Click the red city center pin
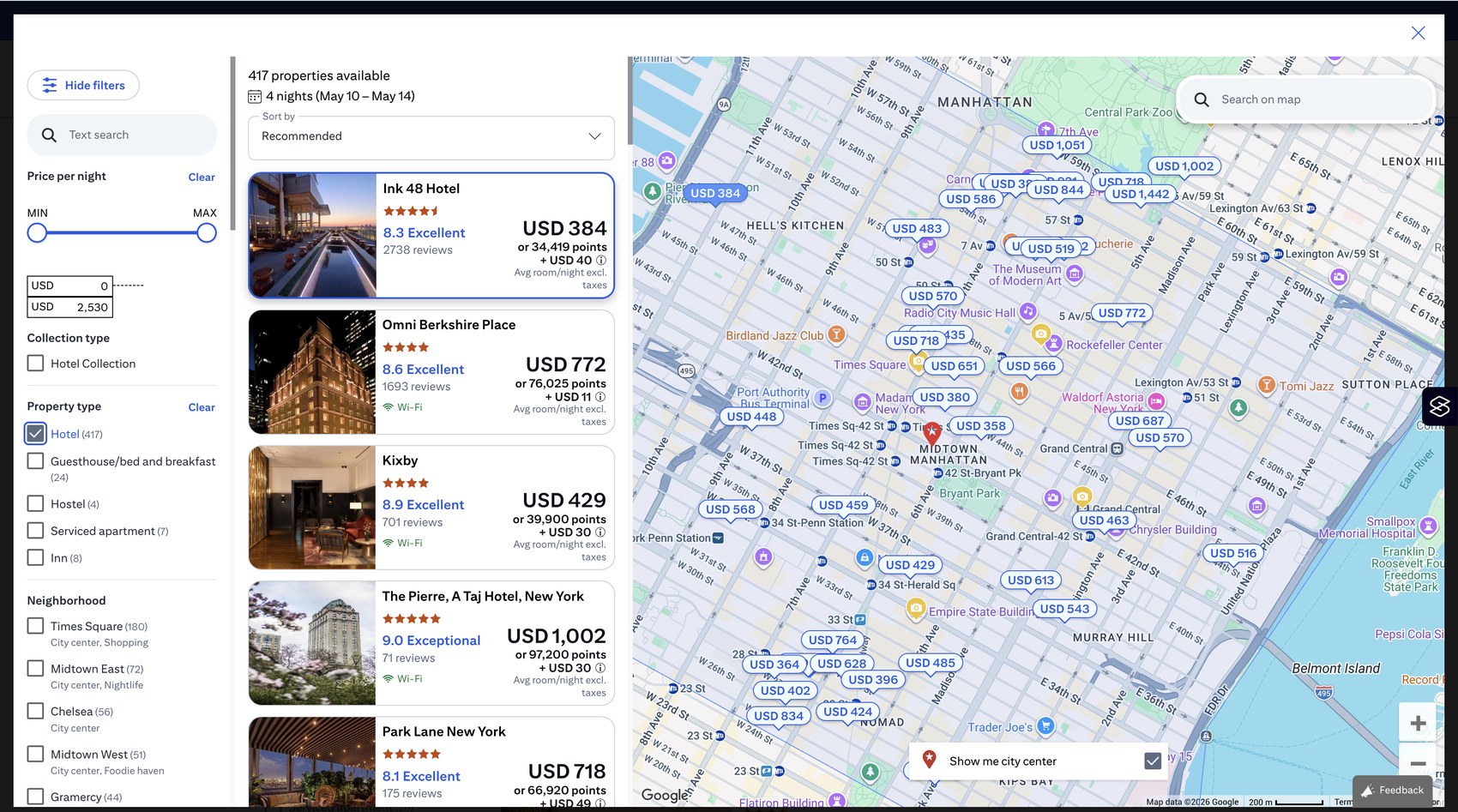Viewport: 1458px width, 812px height. [932, 432]
